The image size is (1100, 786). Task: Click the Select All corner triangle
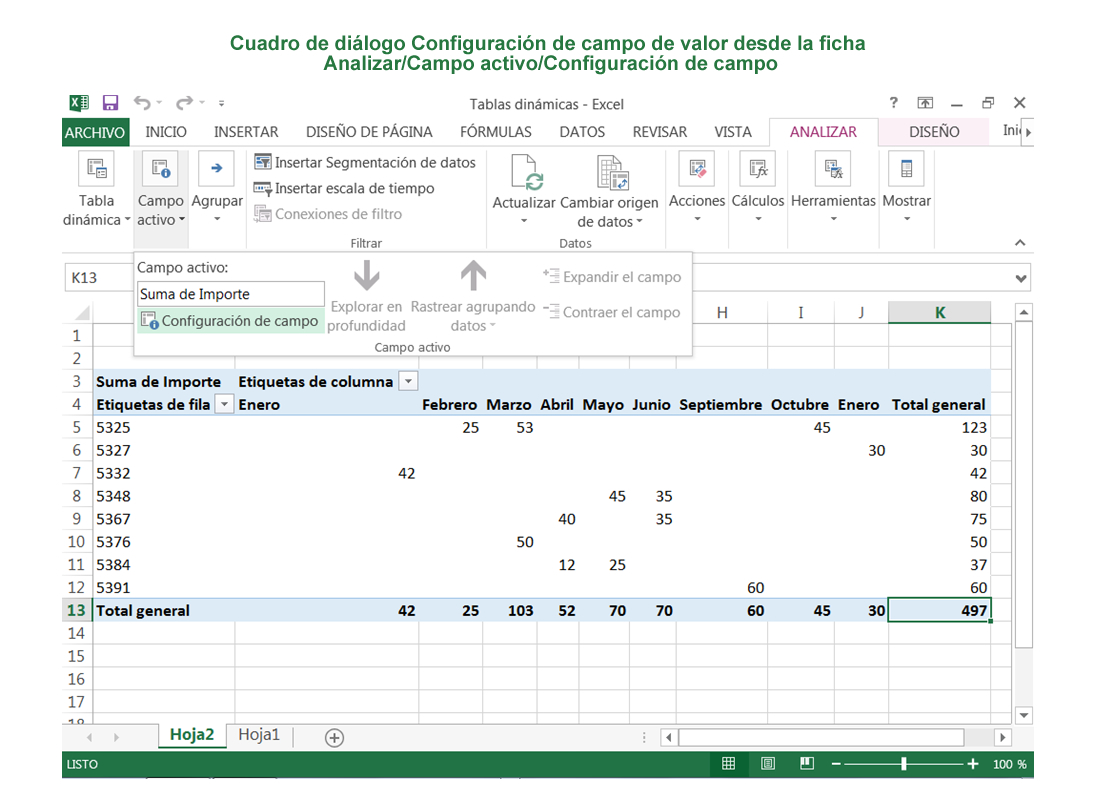(83, 313)
